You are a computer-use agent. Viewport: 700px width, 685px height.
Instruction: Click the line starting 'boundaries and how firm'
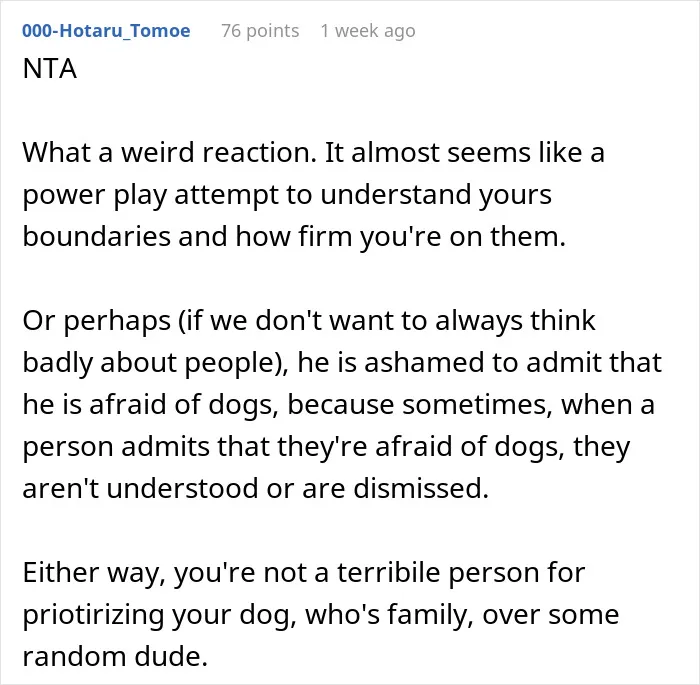[x=294, y=236]
